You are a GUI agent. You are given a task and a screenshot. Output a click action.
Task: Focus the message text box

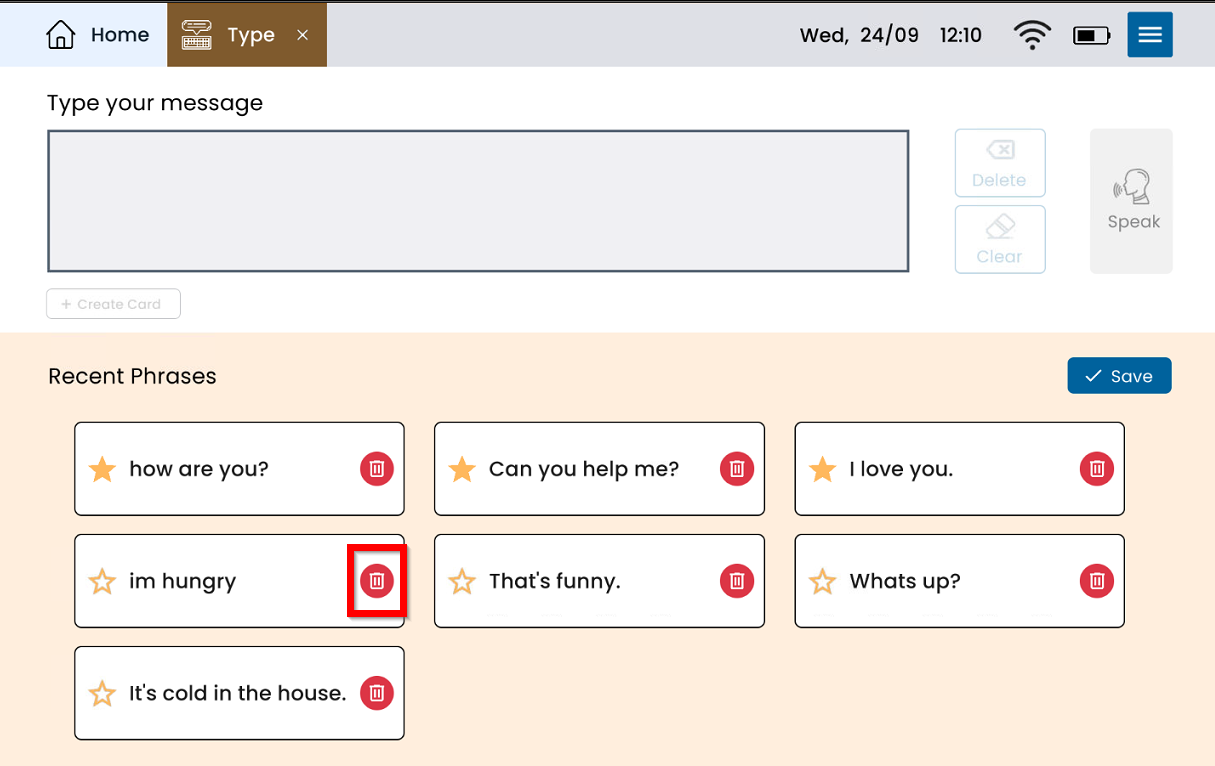pos(478,201)
